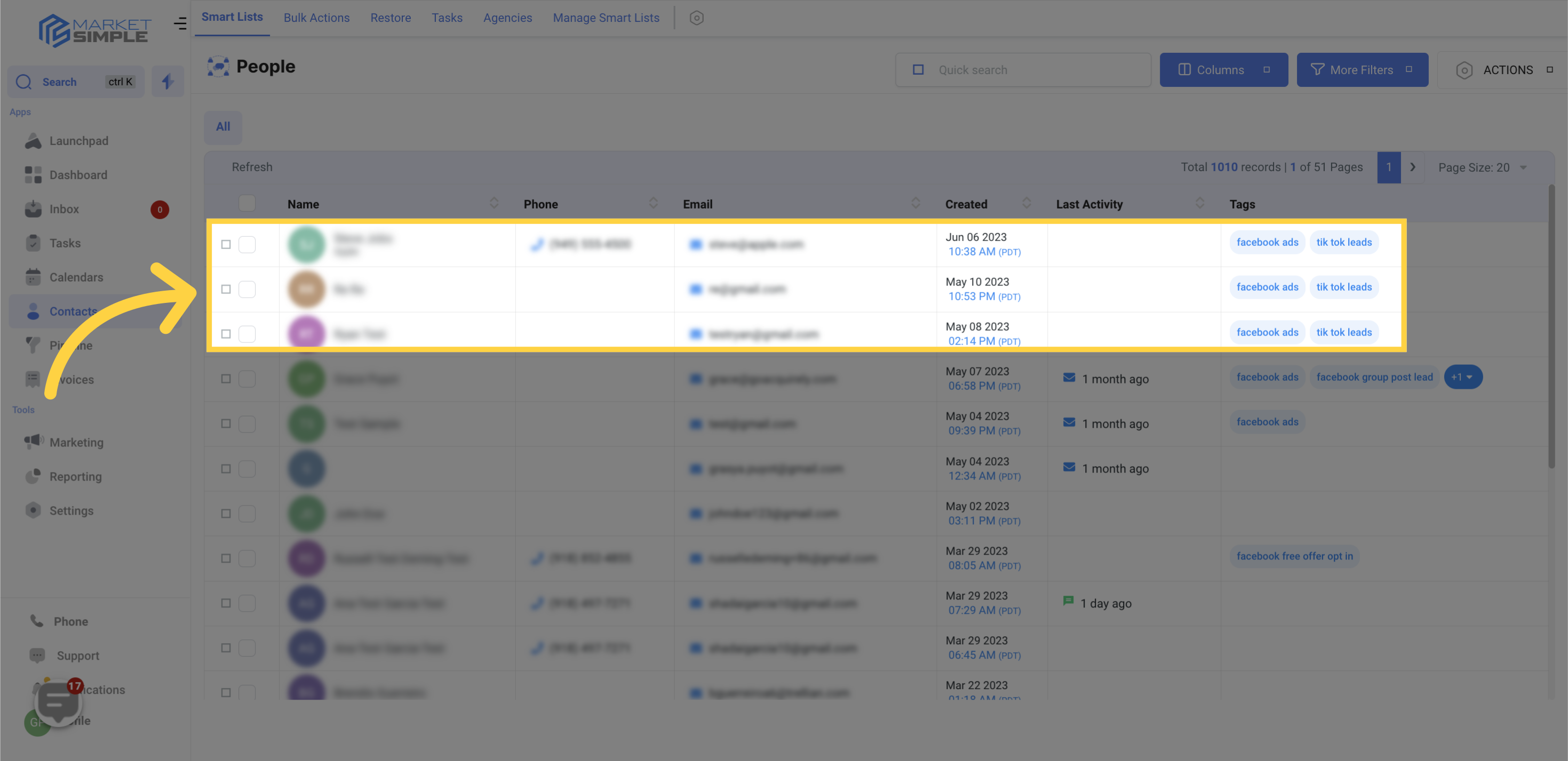This screenshot has height=761, width=1568.
Task: Click the sidebar Search box
Action: [x=75, y=82]
